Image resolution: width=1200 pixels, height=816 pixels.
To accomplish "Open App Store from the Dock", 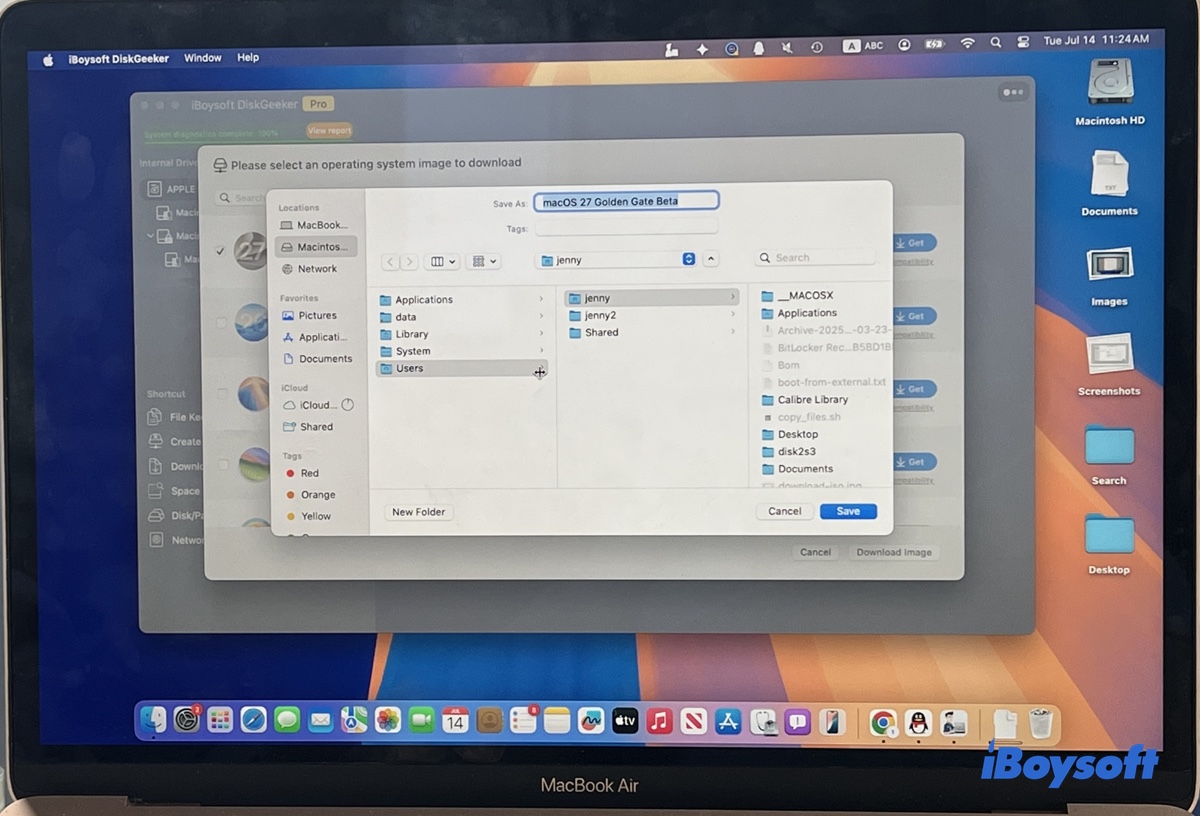I will 727,721.
